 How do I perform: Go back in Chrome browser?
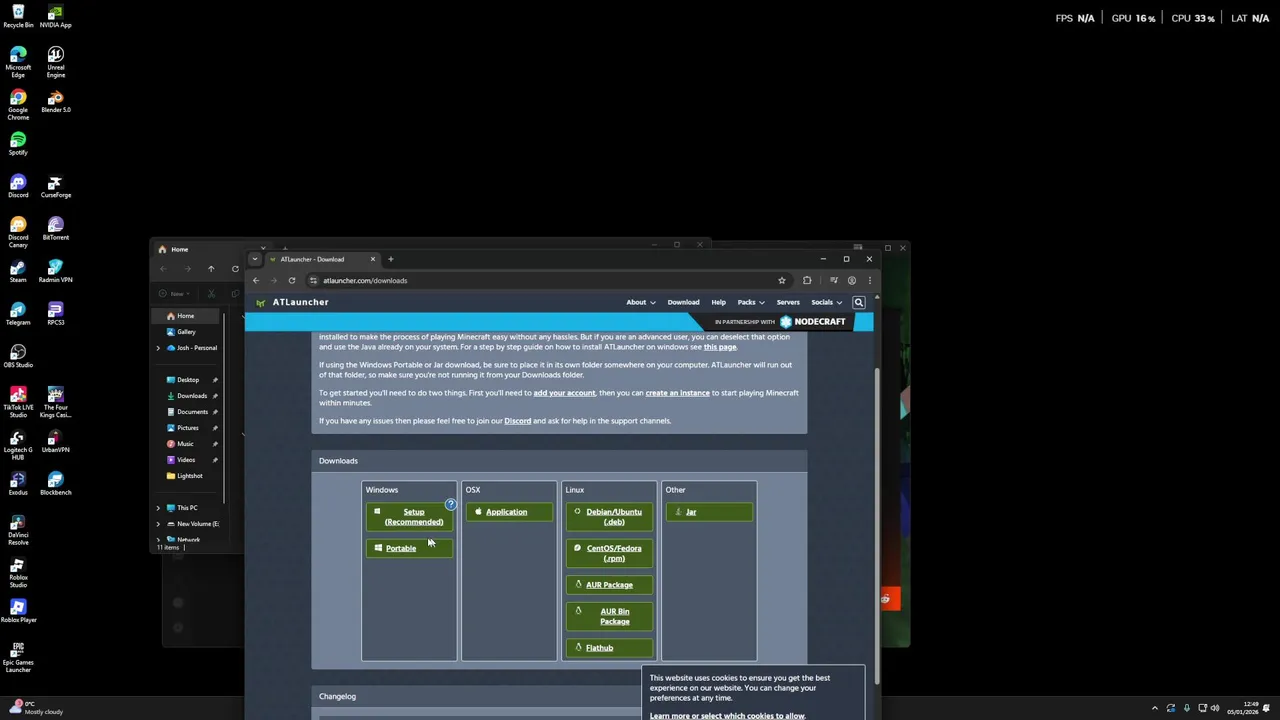pyautogui.click(x=256, y=280)
